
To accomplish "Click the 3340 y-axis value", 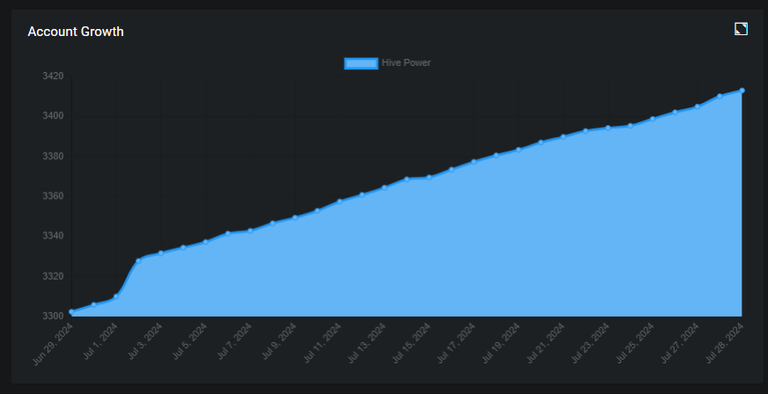I will click(53, 236).
